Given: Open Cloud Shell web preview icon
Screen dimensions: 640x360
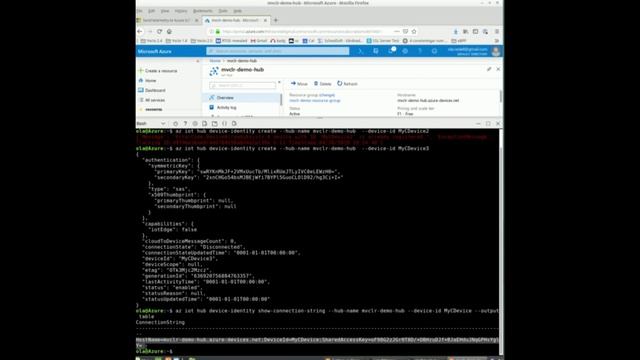Looking at the screenshot, I should point(234,123).
